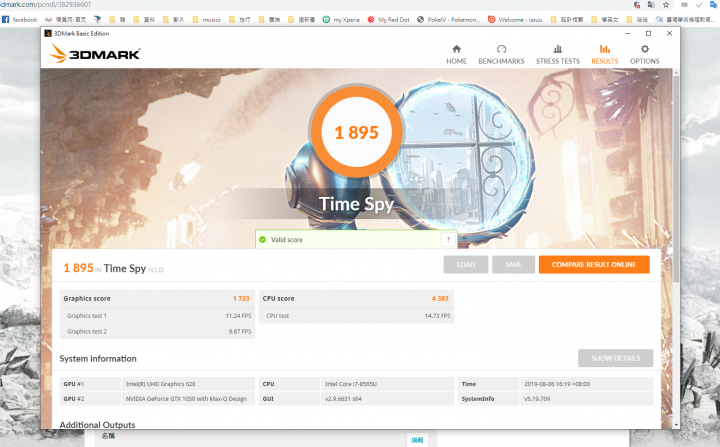
Task: Click the 3DMark window vertical scrollbar
Action: pos(676,179)
